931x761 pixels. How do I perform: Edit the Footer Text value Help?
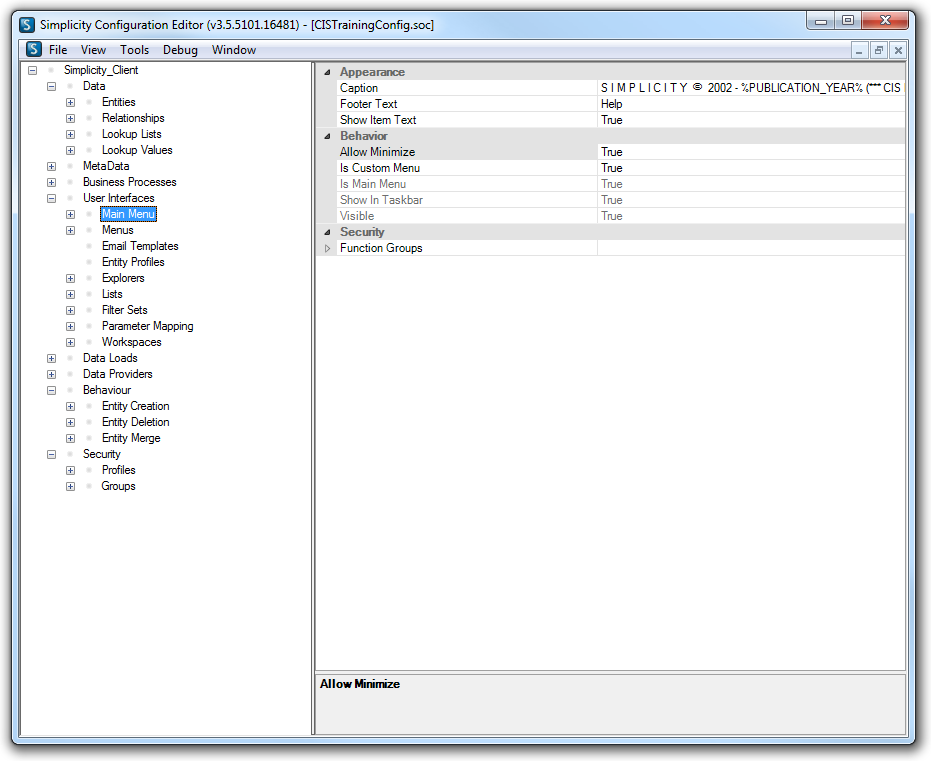[x=750, y=104]
